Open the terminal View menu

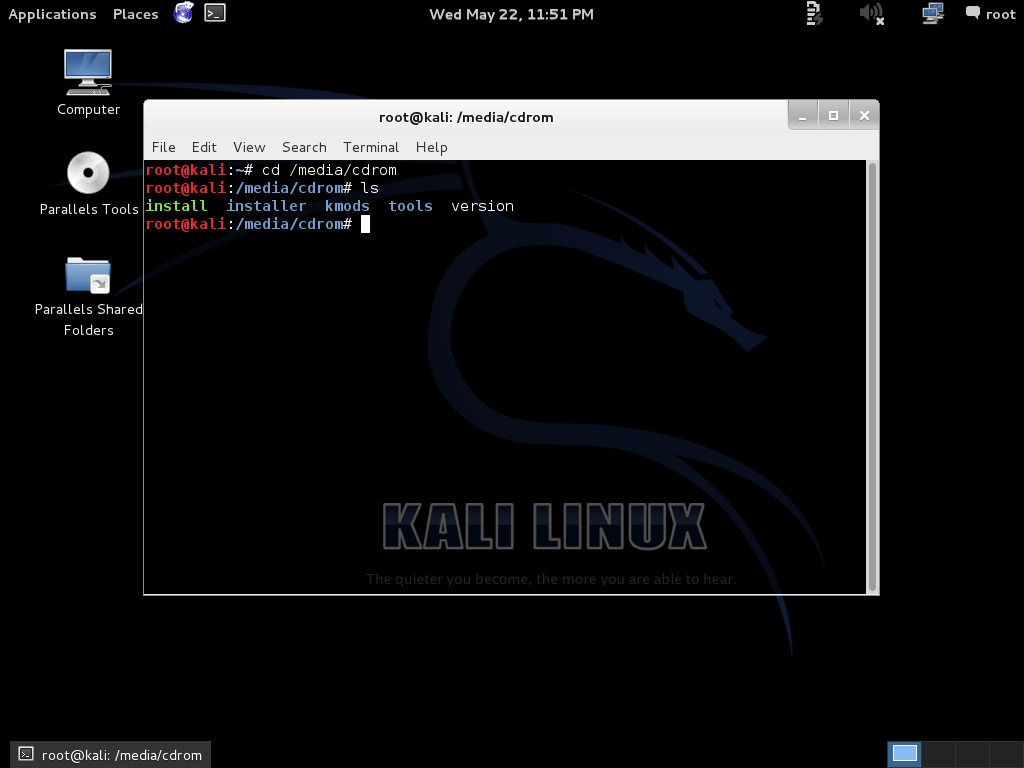click(249, 148)
